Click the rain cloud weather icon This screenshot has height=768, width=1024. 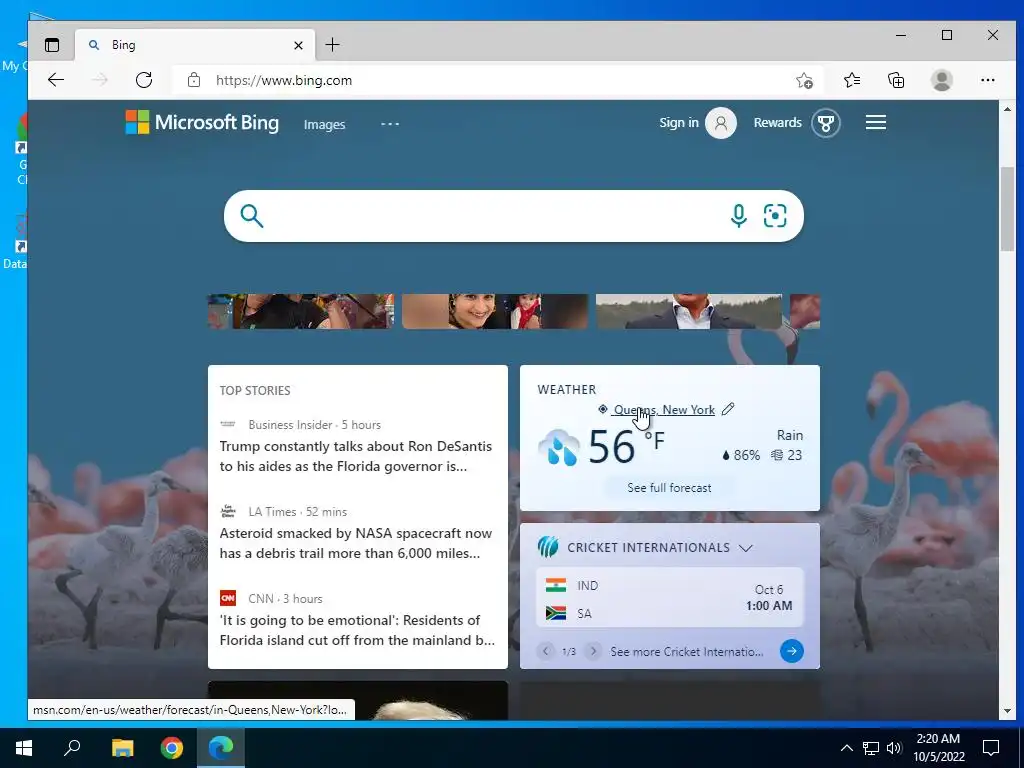pyautogui.click(x=559, y=447)
